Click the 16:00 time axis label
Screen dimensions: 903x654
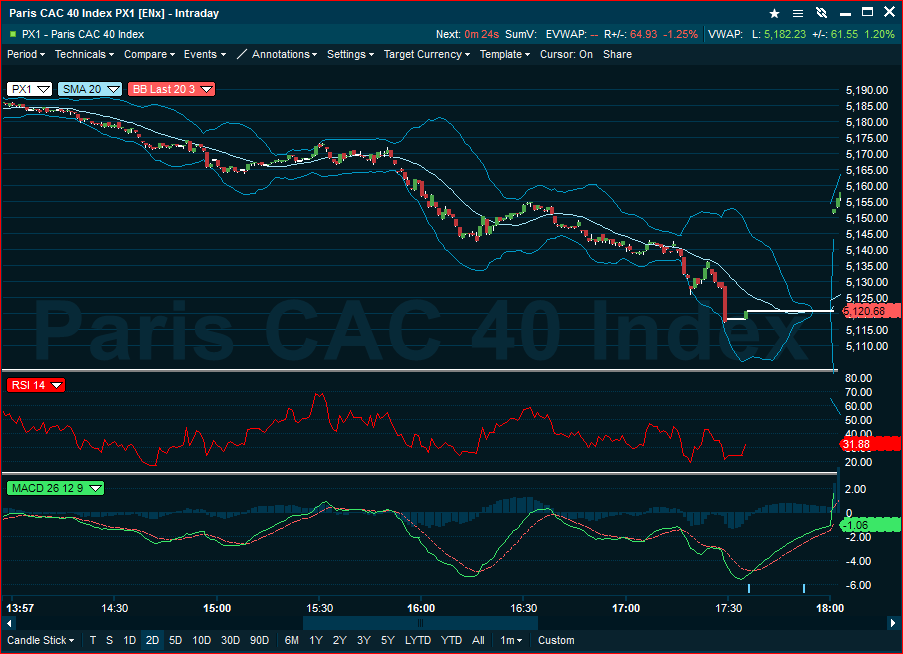[421, 608]
